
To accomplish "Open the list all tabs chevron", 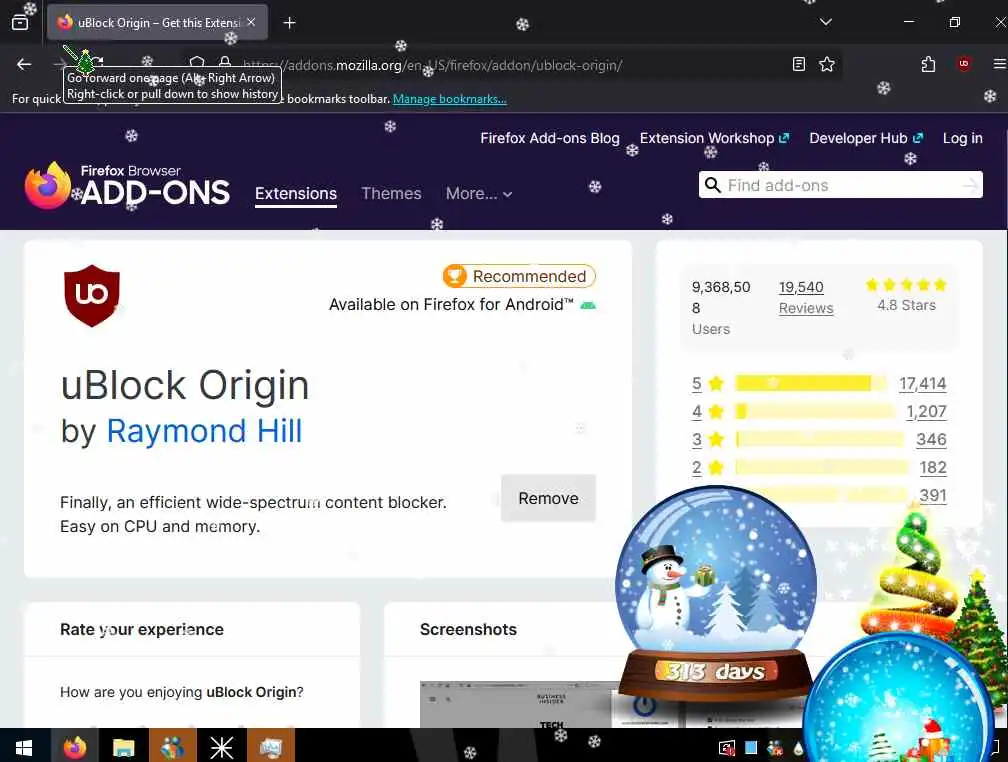I will [x=825, y=22].
